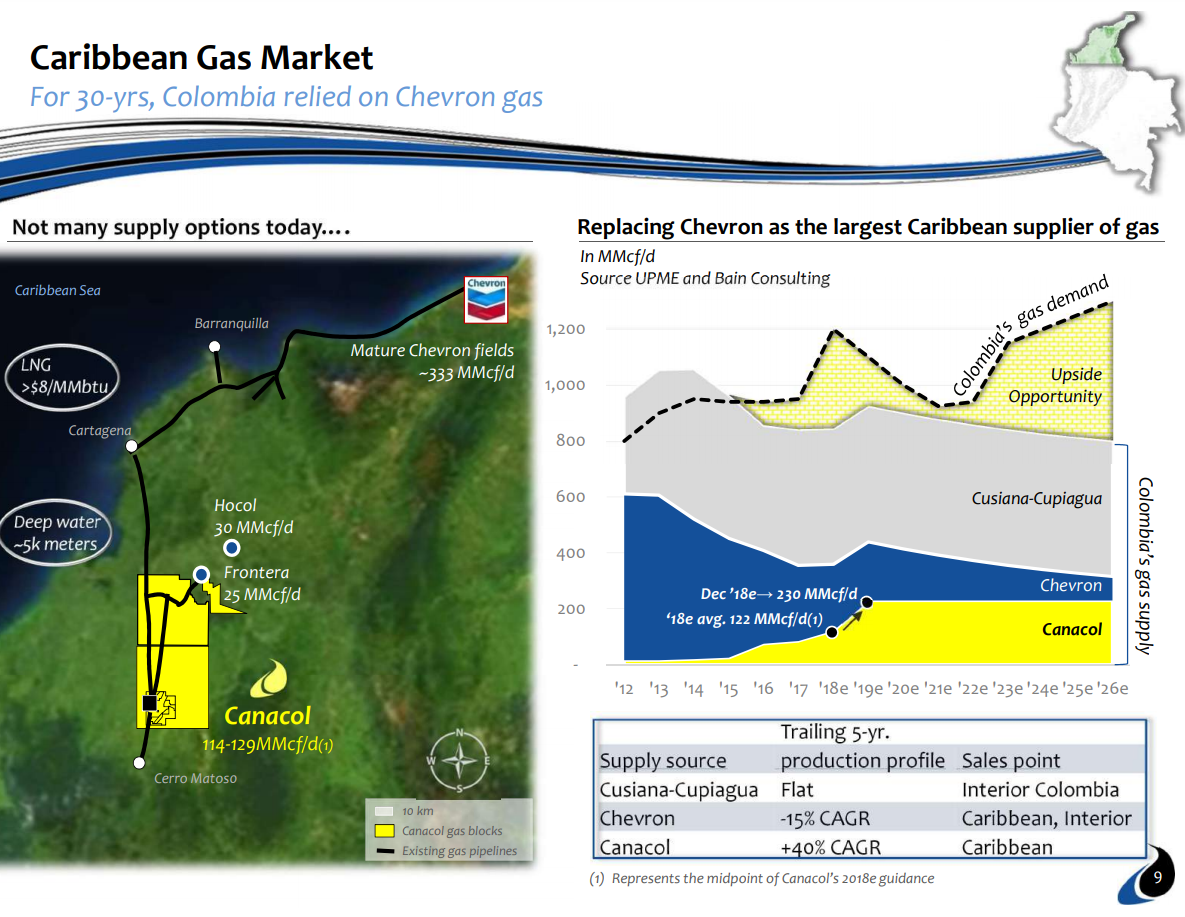Click the yellow Canacol gas blocks legend swatch
The image size is (1185, 917).
(x=384, y=831)
